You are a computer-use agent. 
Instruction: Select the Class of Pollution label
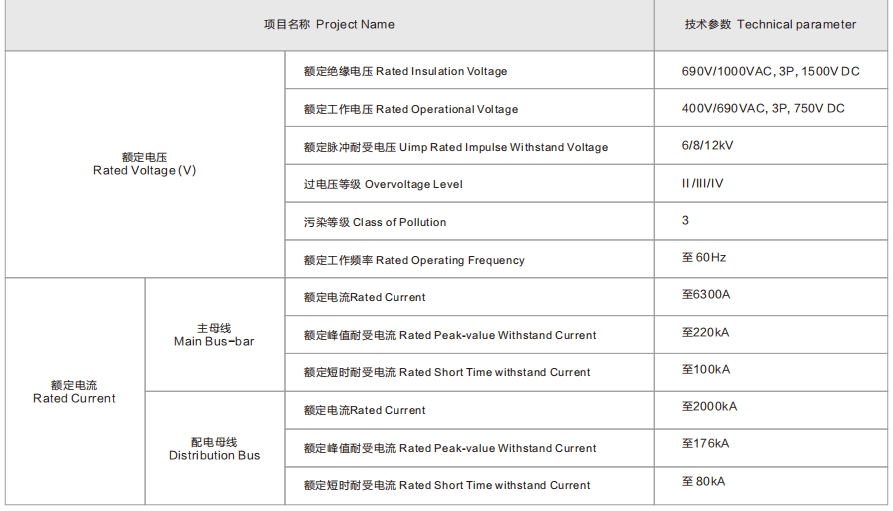point(374,222)
